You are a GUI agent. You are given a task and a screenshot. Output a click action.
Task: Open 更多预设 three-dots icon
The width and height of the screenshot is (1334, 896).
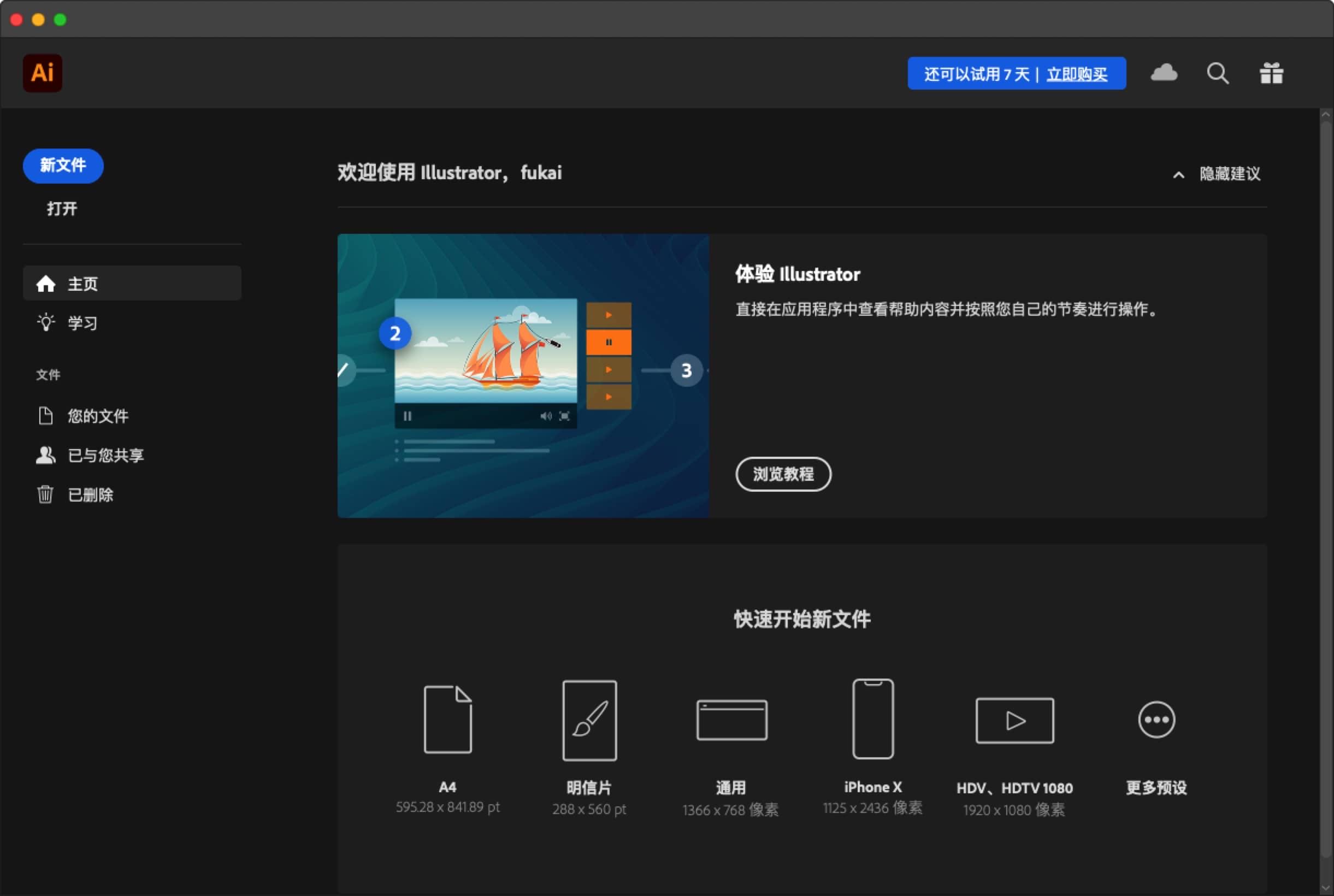[1156, 720]
